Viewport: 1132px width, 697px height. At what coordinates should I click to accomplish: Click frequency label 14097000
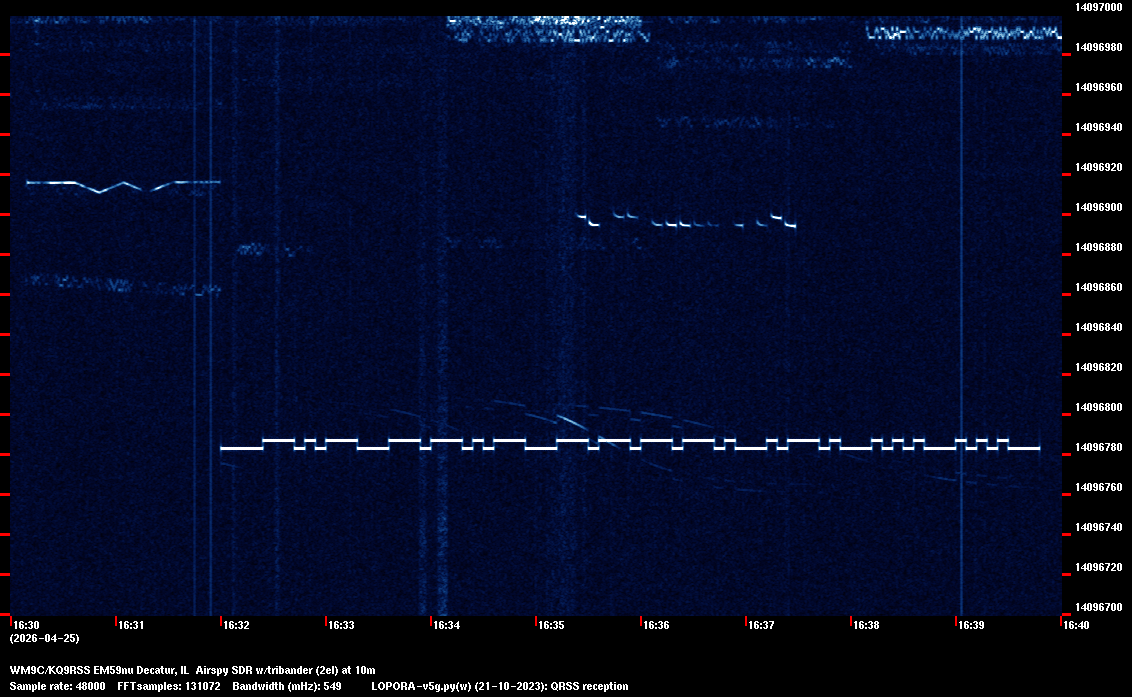[1099, 7]
